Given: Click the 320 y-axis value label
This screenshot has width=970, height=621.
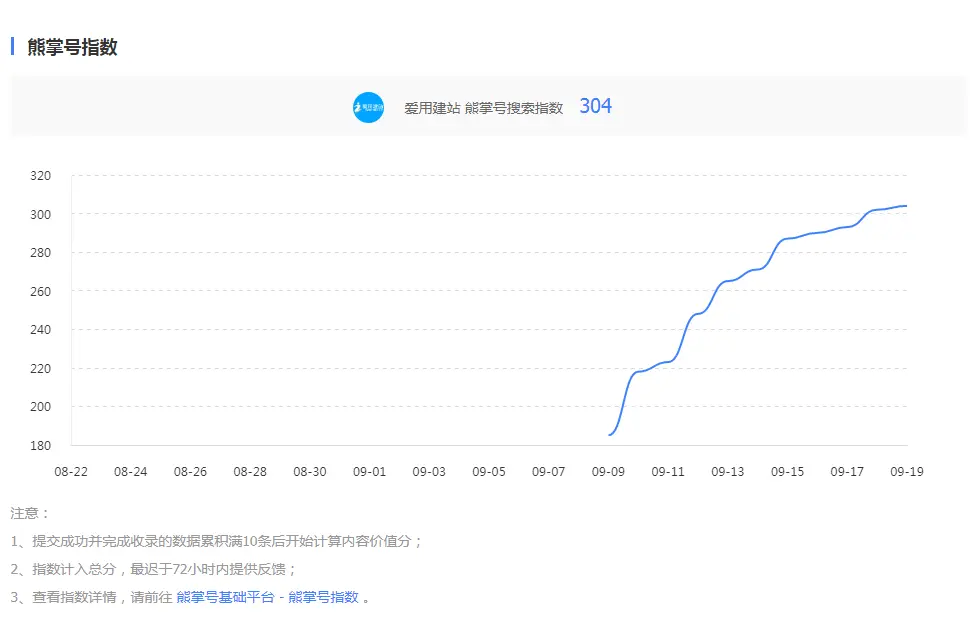Looking at the screenshot, I should click(x=40, y=176).
